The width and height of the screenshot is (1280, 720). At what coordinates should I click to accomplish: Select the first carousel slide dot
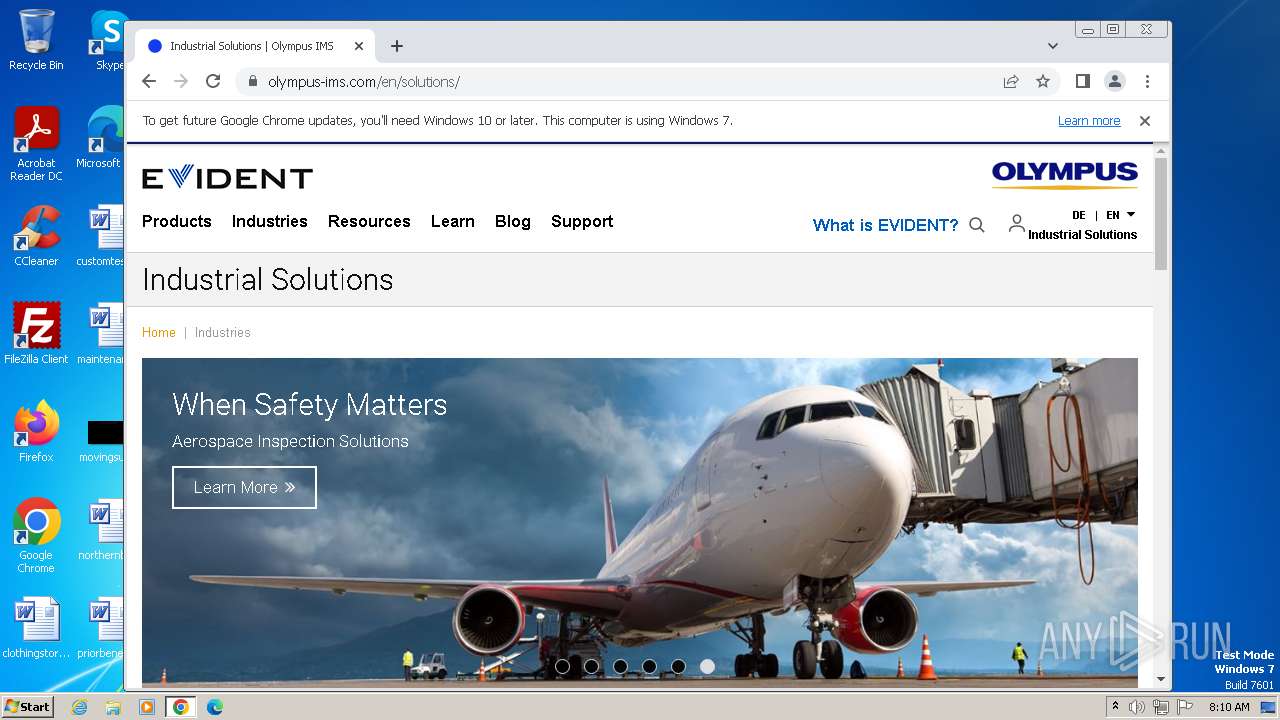pos(562,666)
